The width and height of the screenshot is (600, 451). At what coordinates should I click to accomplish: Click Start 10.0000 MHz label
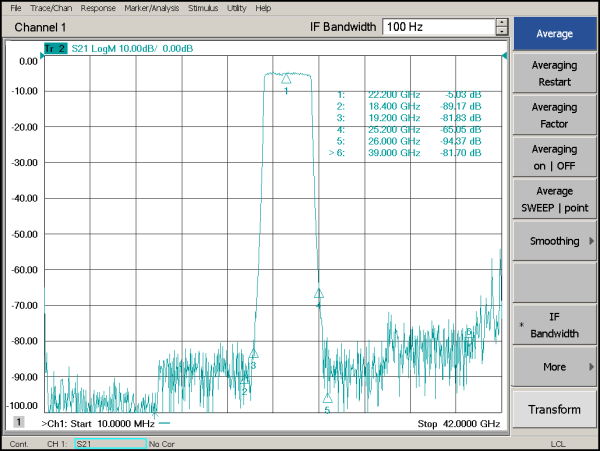(112, 424)
